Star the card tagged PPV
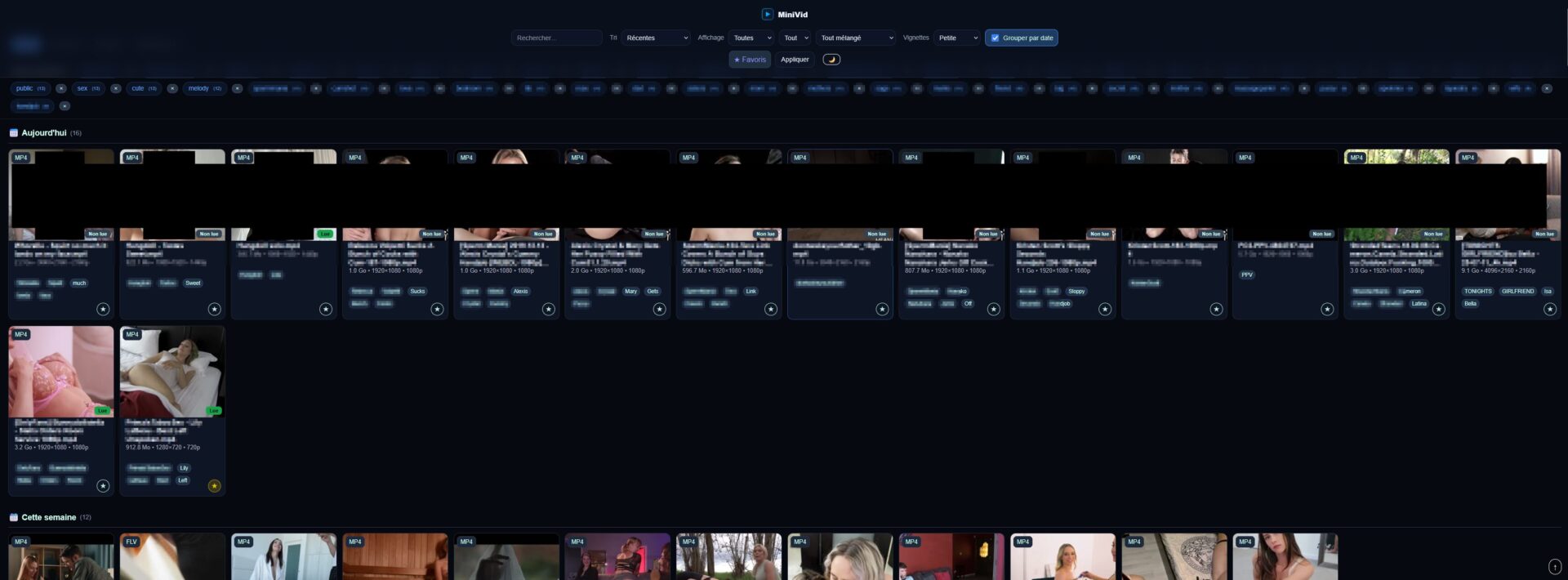The height and width of the screenshot is (580, 1568). tap(1327, 309)
